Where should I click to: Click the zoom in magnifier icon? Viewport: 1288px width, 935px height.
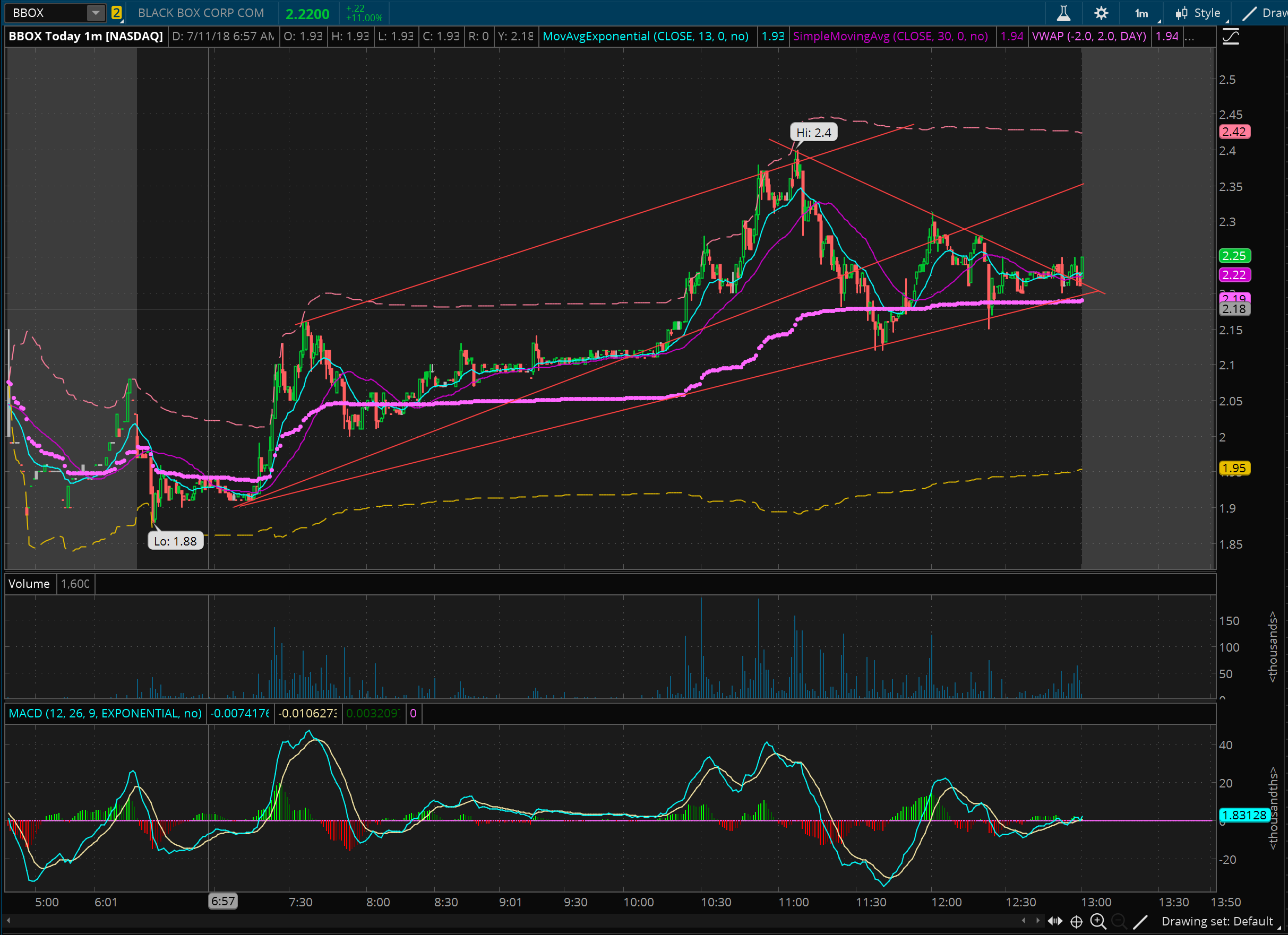(x=1098, y=921)
